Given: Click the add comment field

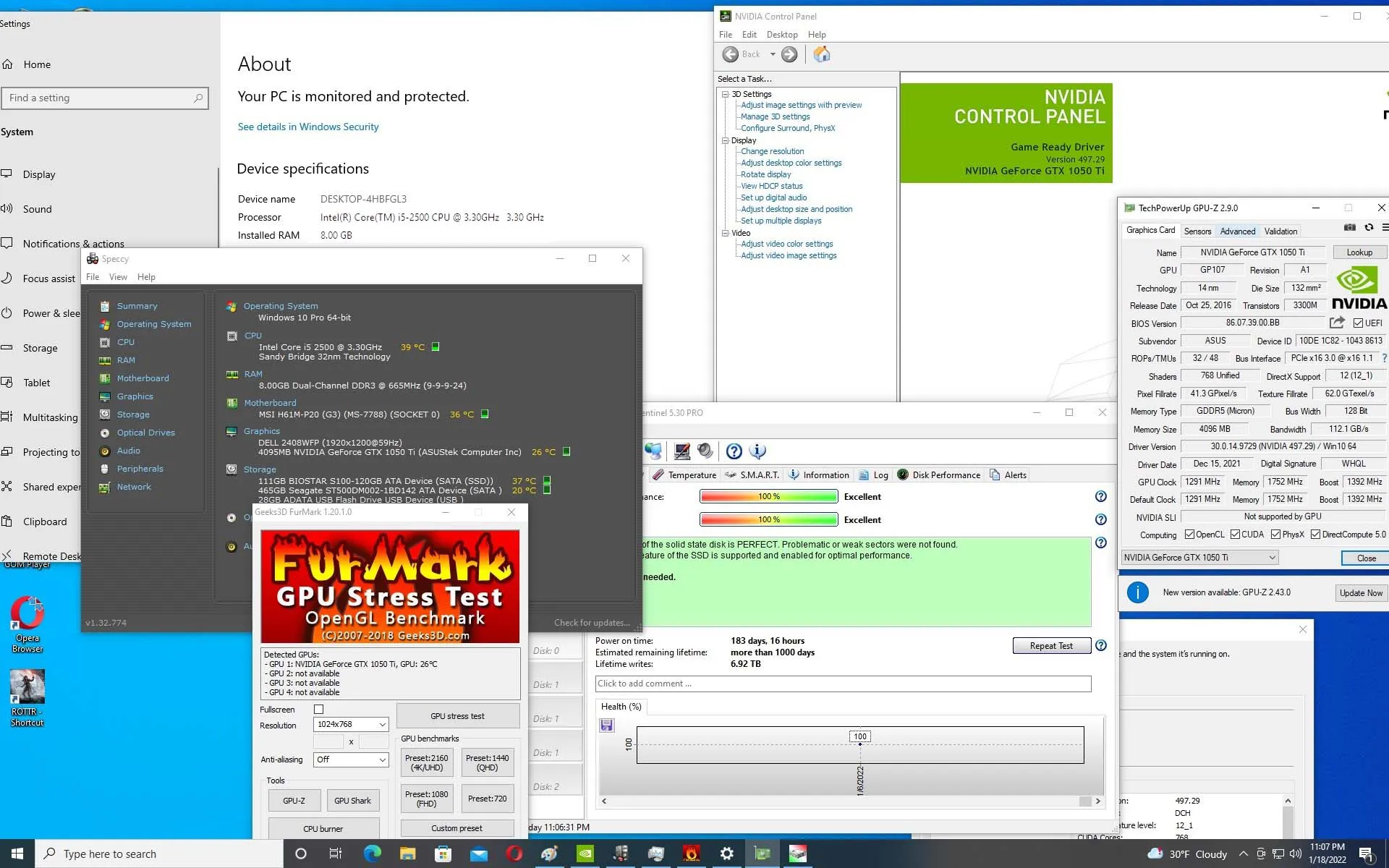Looking at the screenshot, I should point(843,684).
